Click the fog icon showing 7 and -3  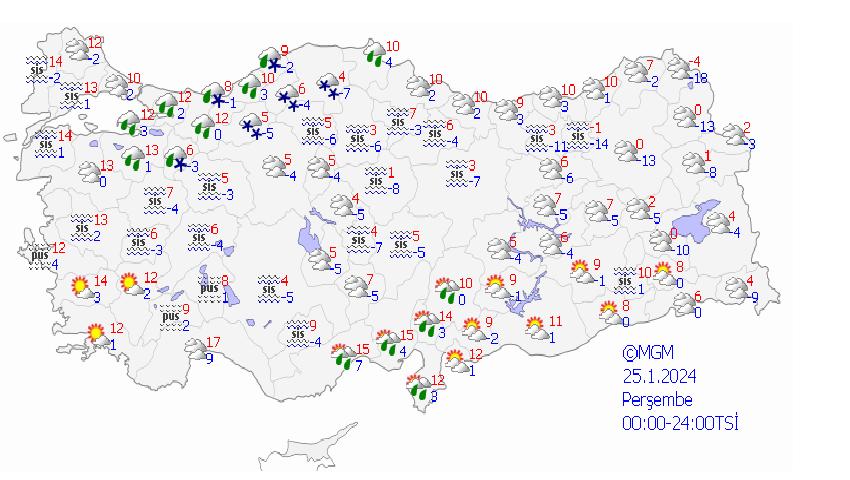pyautogui.click(x=398, y=120)
